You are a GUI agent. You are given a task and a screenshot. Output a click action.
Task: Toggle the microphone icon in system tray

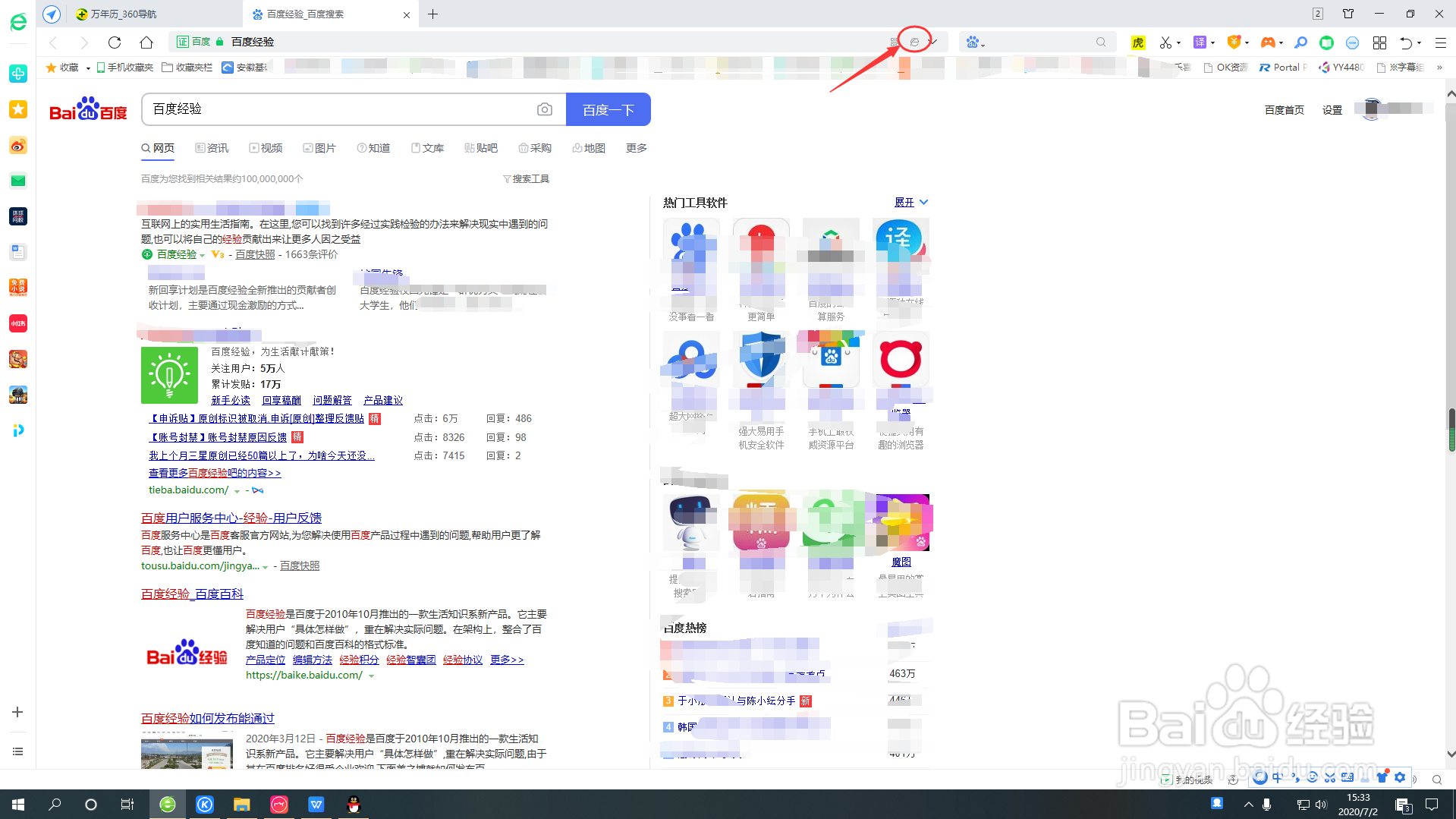[1266, 805]
